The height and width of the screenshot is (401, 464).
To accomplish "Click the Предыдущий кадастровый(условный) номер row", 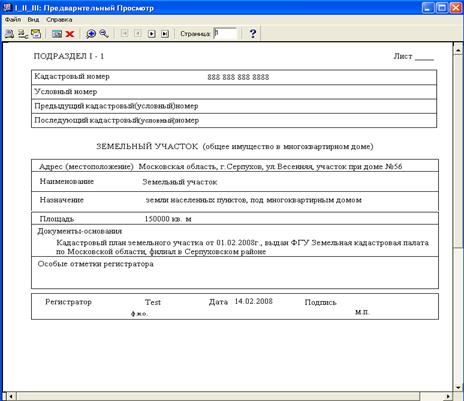I will click(234, 106).
